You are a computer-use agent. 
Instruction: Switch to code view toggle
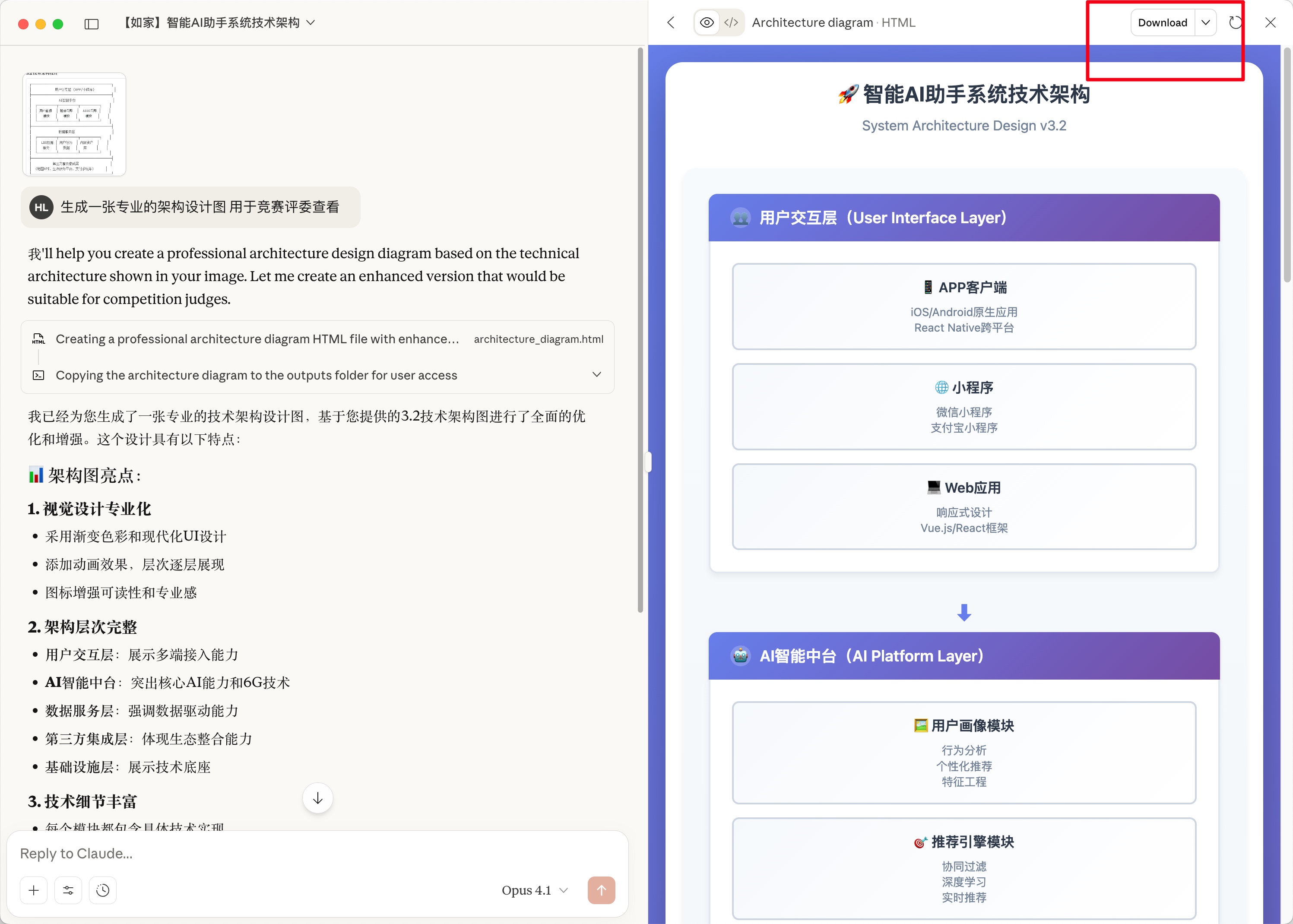point(731,23)
